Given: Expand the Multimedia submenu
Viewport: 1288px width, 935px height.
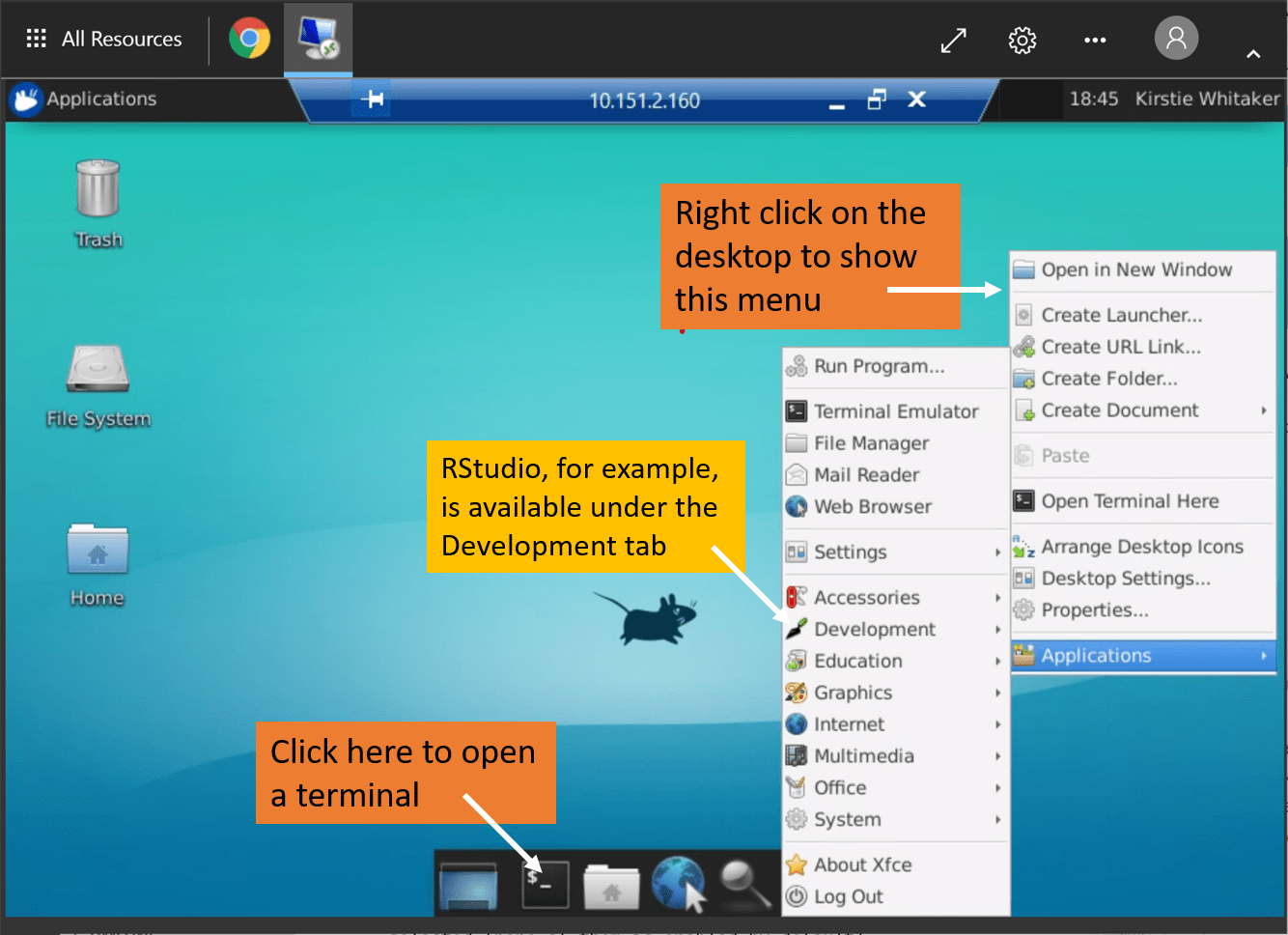Looking at the screenshot, I should 895,756.
